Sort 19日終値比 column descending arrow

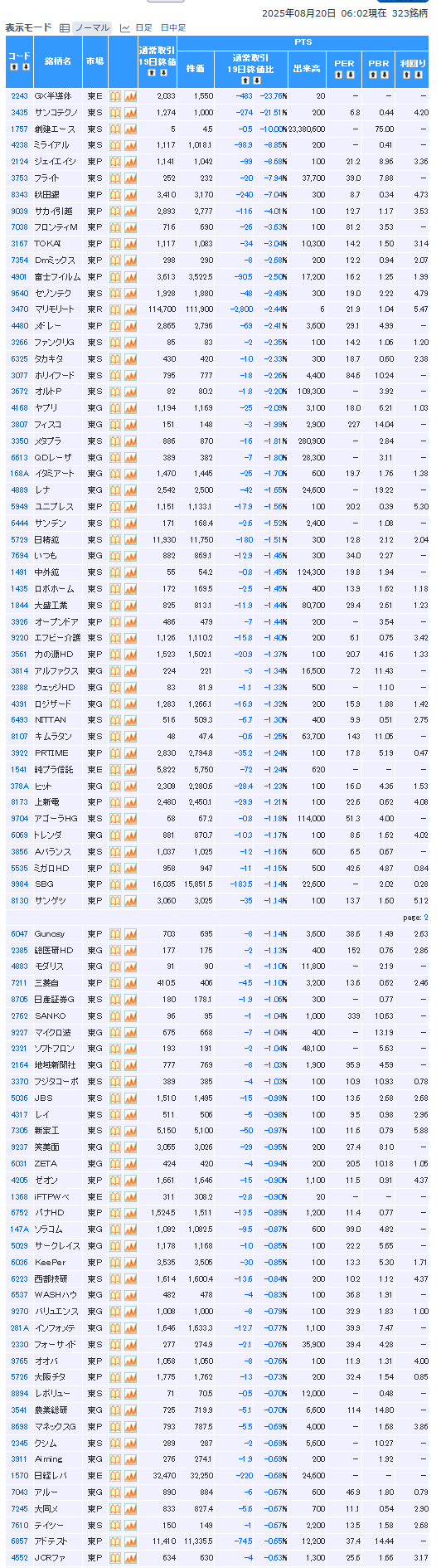(x=255, y=80)
